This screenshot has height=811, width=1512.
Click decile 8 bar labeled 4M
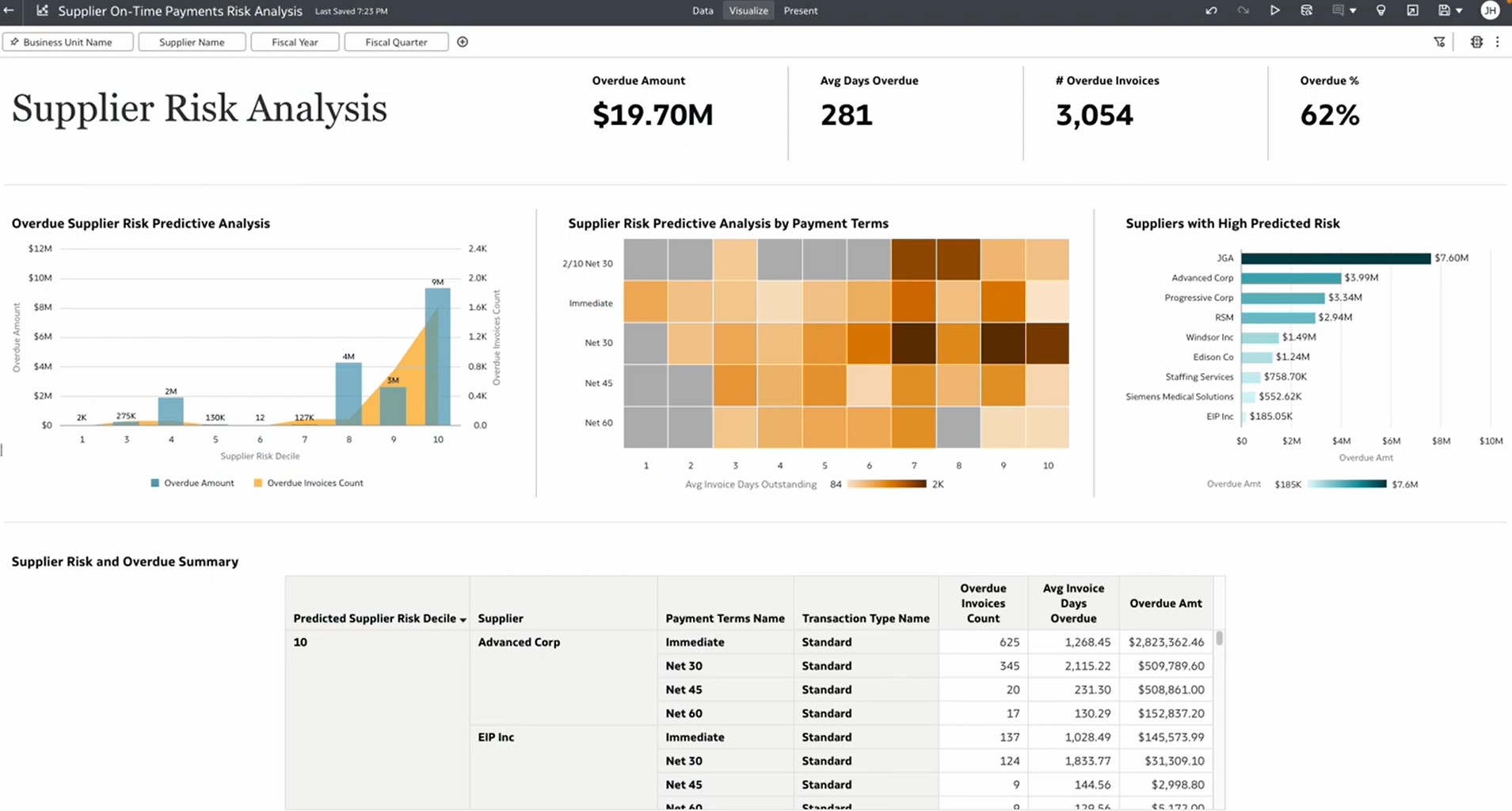(x=348, y=394)
